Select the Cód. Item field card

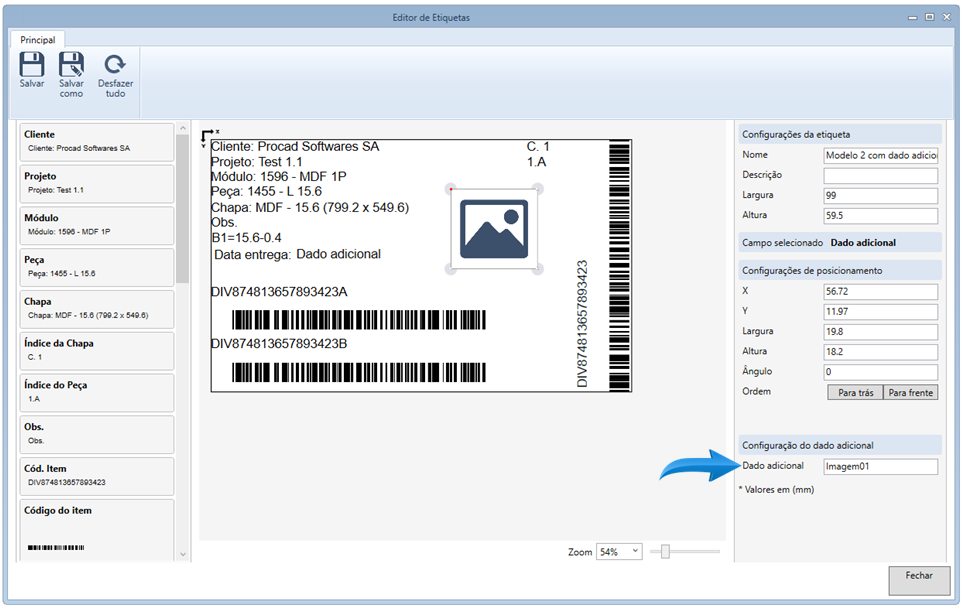97,476
